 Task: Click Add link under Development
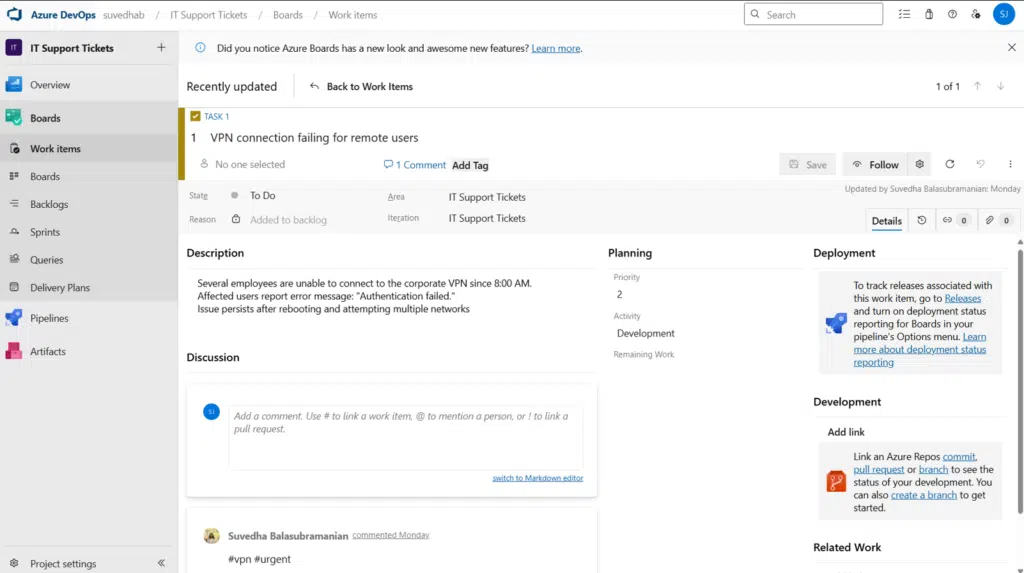coord(846,432)
